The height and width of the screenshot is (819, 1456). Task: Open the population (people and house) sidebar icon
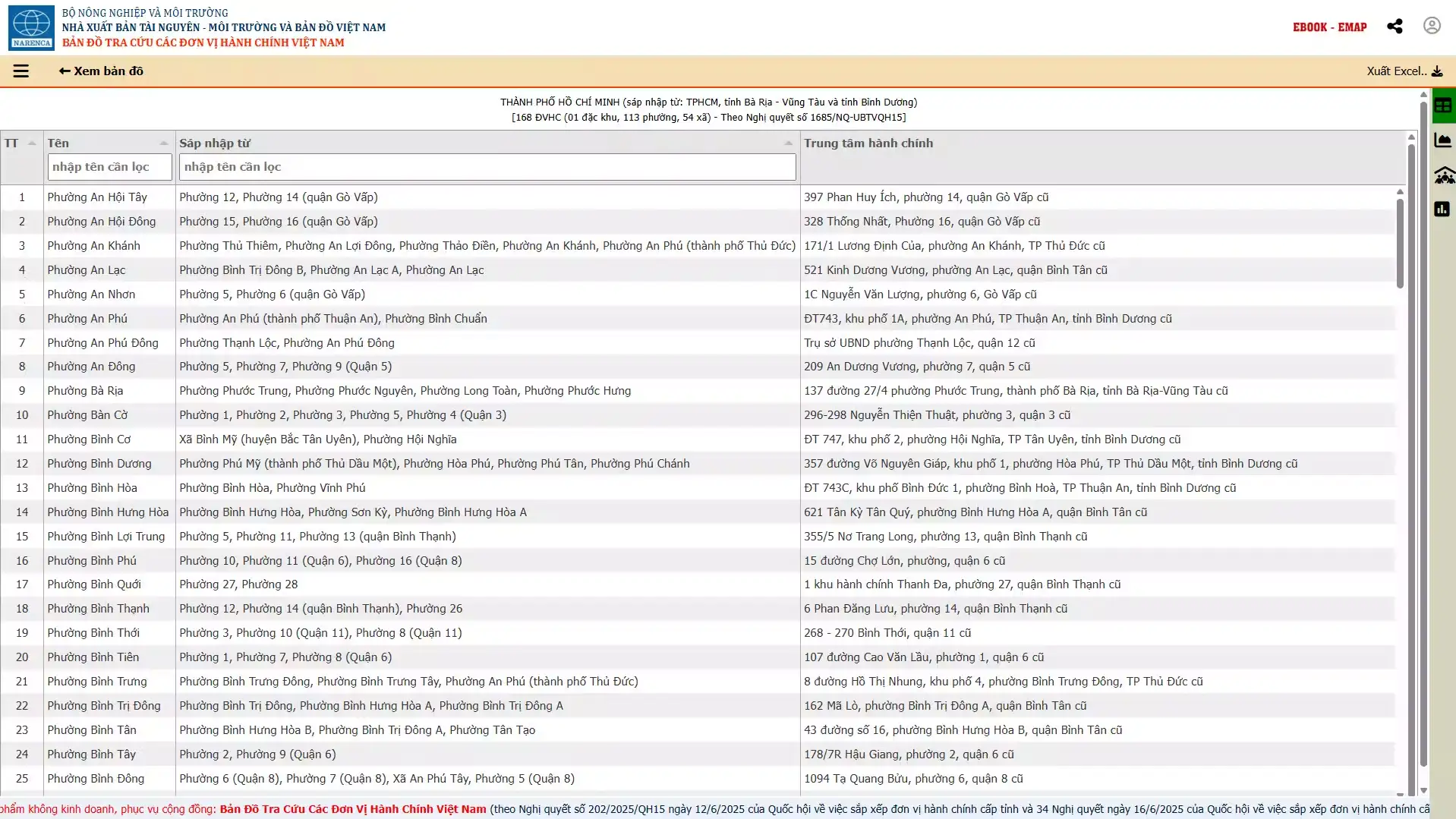click(x=1444, y=175)
